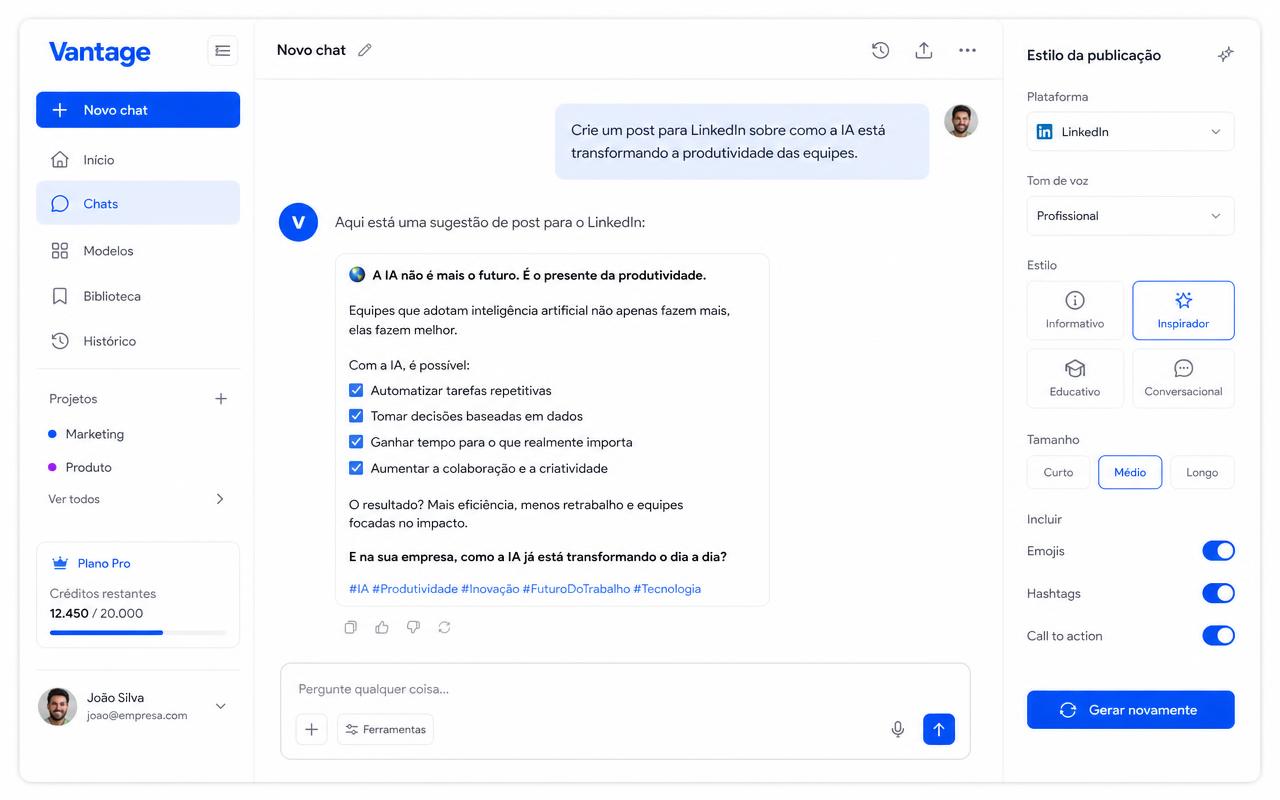The width and height of the screenshot is (1280, 800).
Task: Click the #FuturoDoTrabalho hashtag
Action: point(576,589)
